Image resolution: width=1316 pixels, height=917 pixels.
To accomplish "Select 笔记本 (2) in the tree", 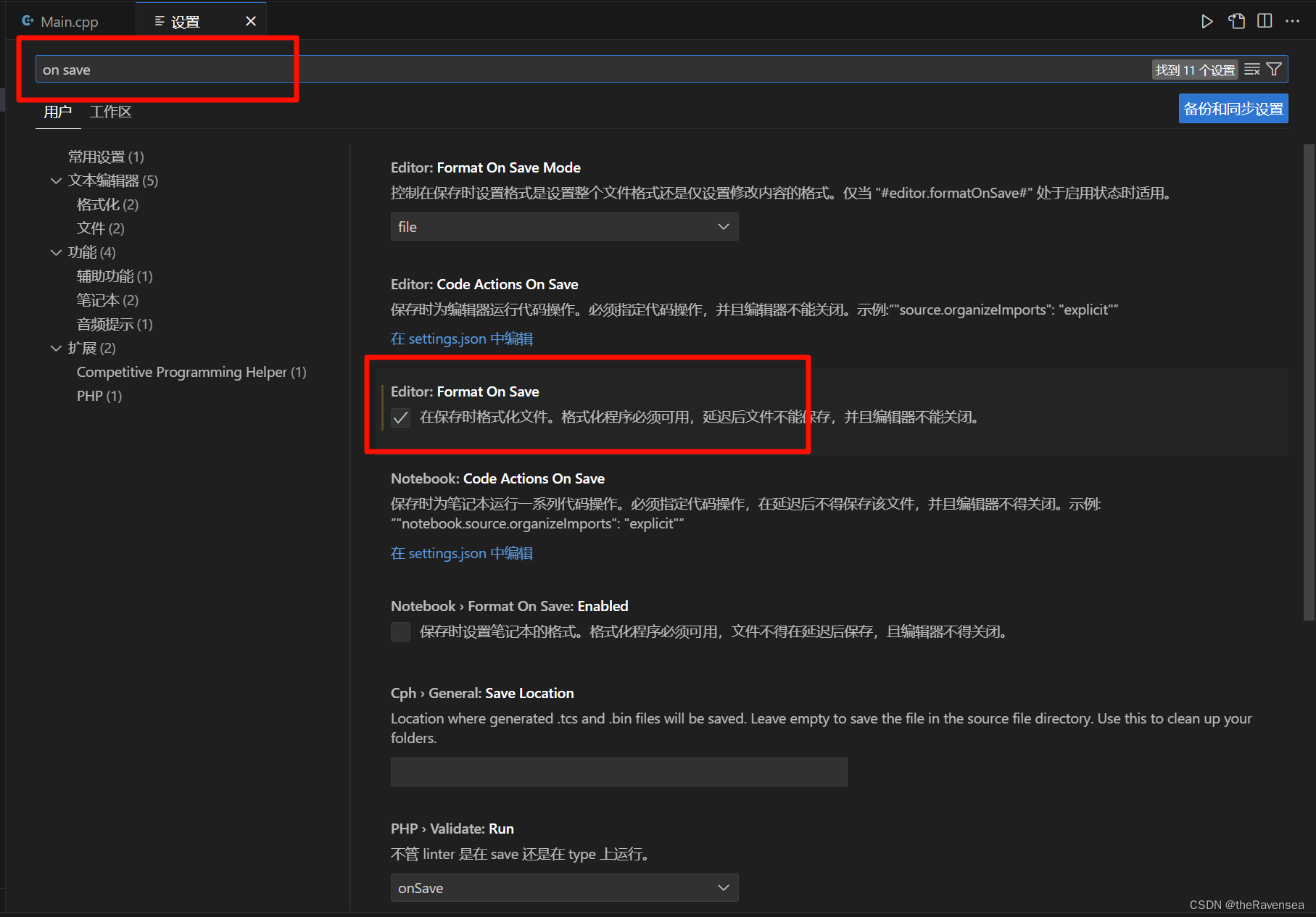I will (107, 300).
